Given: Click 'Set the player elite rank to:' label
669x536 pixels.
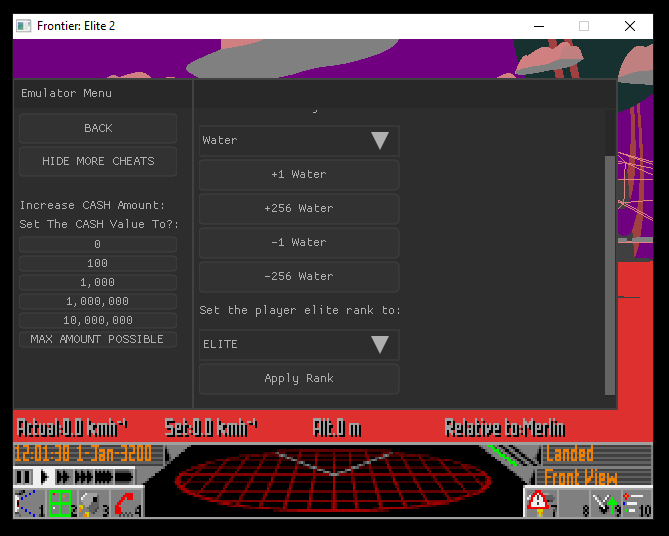Looking at the screenshot, I should point(300,310).
